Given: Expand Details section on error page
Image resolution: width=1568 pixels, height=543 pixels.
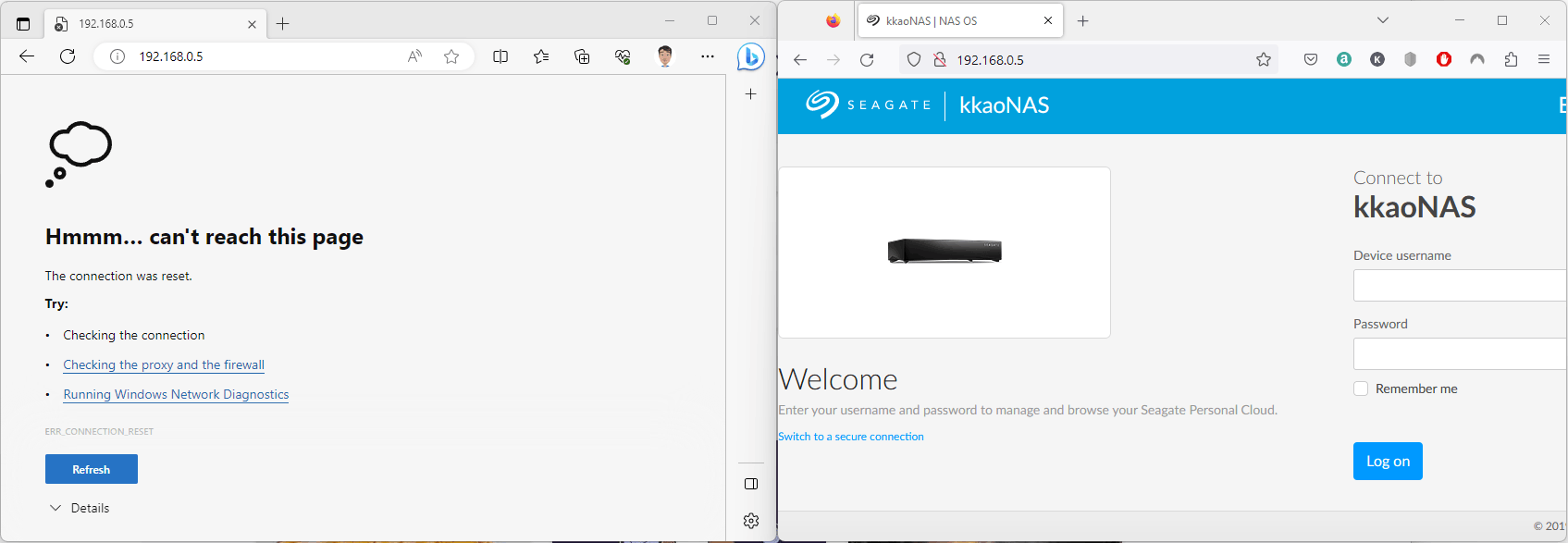Looking at the screenshot, I should [x=80, y=508].
